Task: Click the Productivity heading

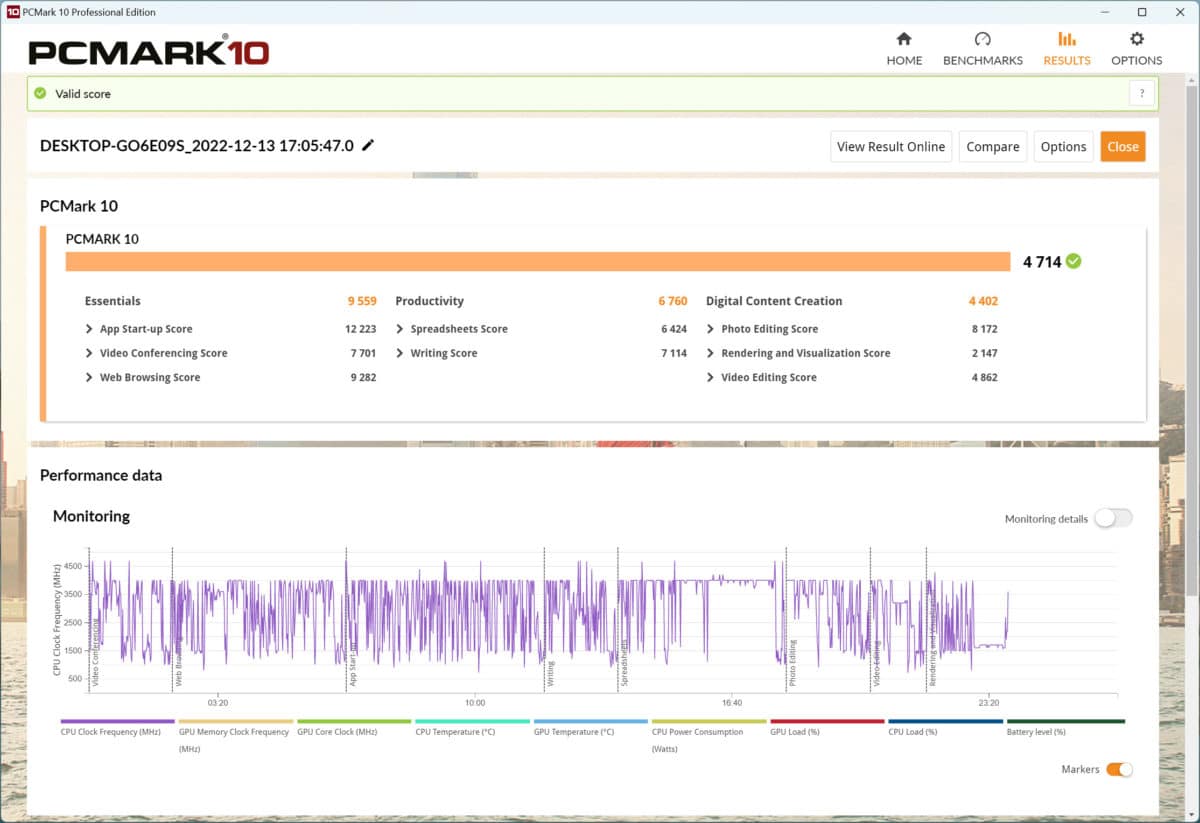Action: (430, 301)
